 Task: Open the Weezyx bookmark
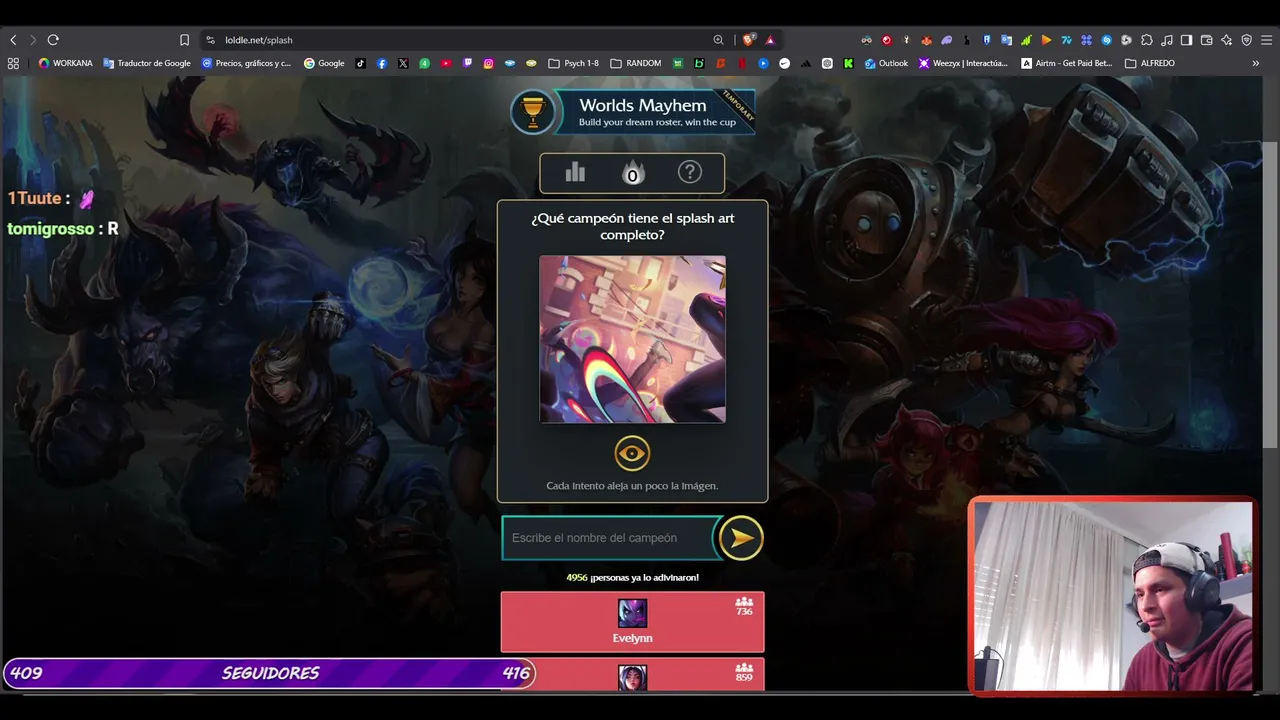tap(964, 63)
